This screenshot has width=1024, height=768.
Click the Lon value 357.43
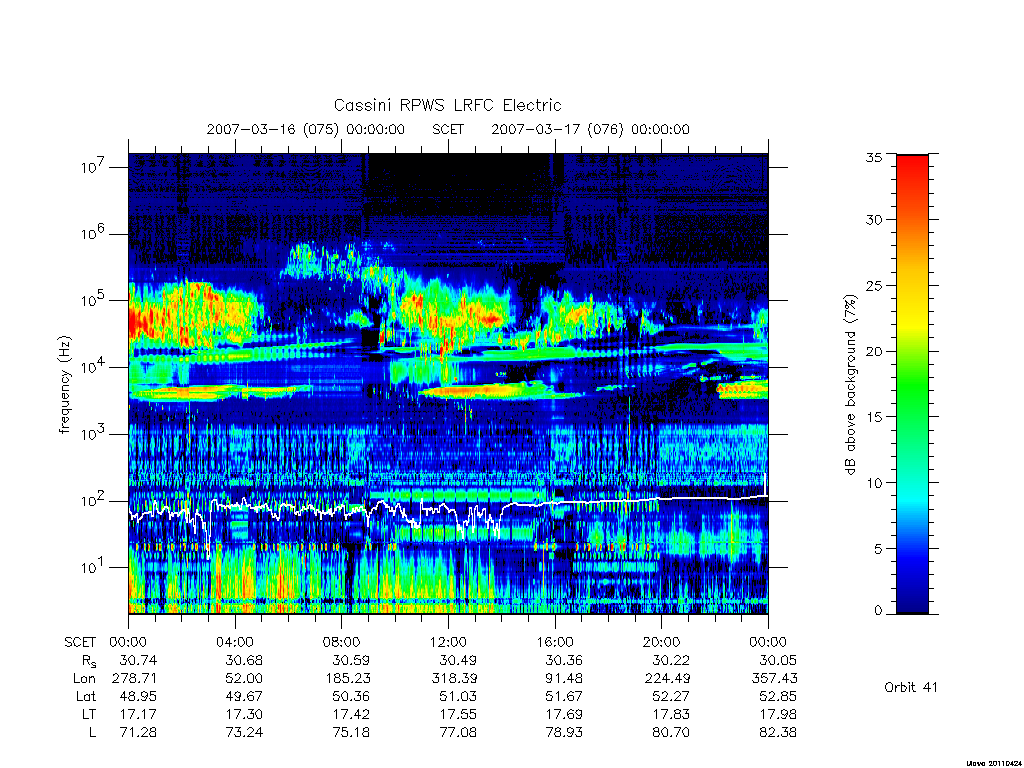(x=775, y=679)
